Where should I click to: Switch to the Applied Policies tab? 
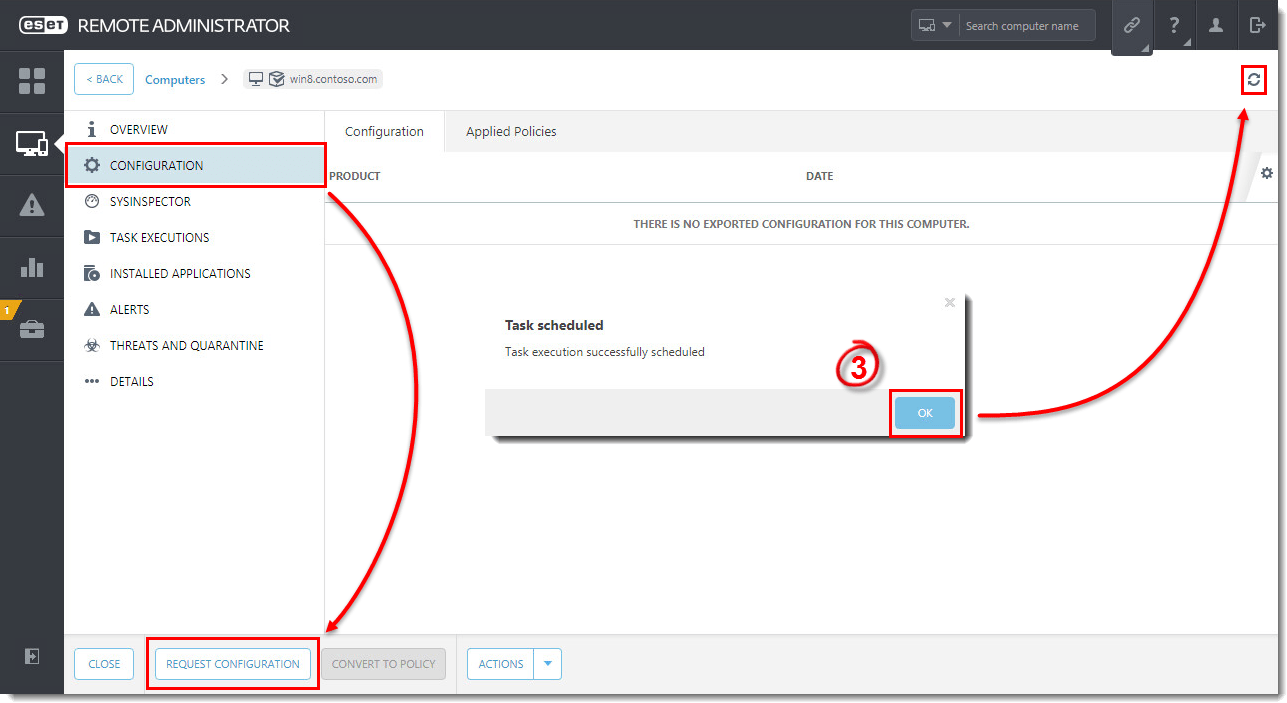(511, 132)
